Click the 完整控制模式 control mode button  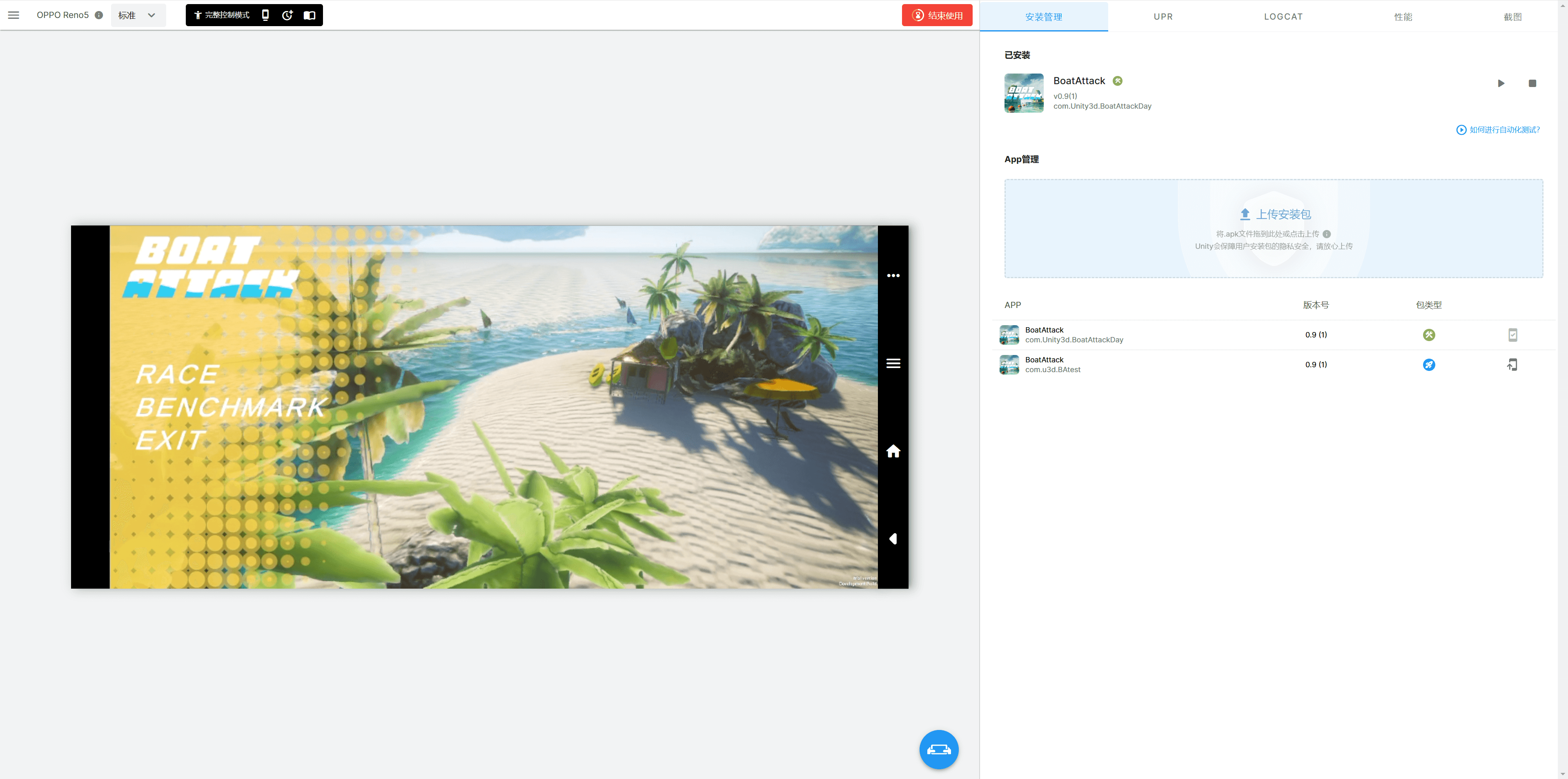(x=222, y=15)
